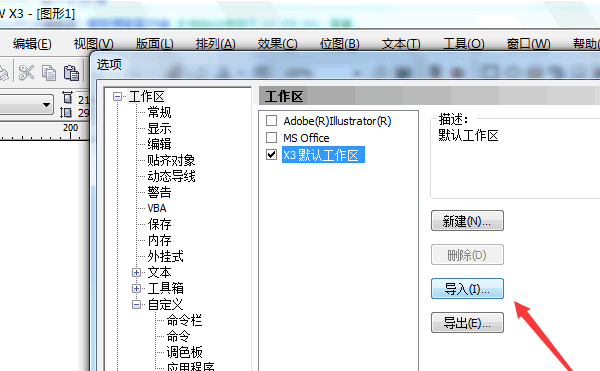Open the 编辑(E) menu
Viewport: 600px width, 371px height.
[x=32, y=44]
